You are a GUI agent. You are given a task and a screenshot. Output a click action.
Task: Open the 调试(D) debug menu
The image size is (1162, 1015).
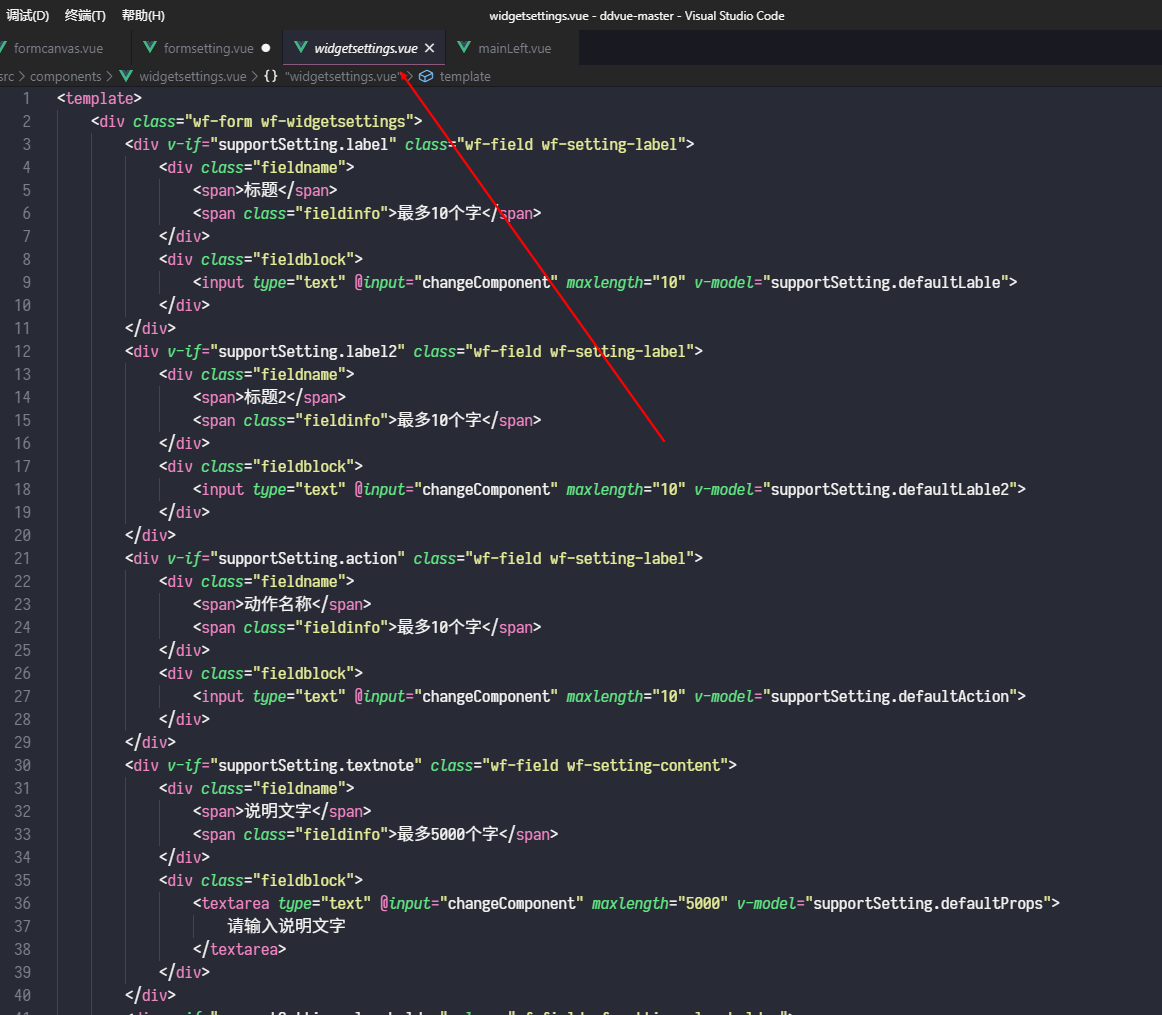[x=27, y=16]
